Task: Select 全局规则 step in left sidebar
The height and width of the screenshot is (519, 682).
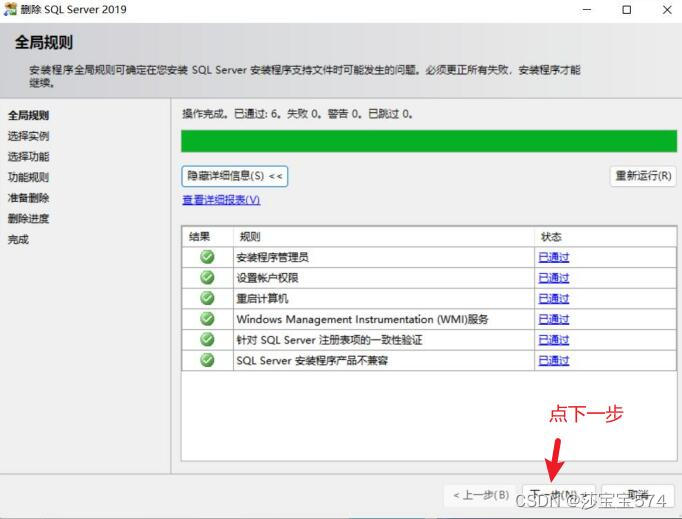Action: [28, 115]
